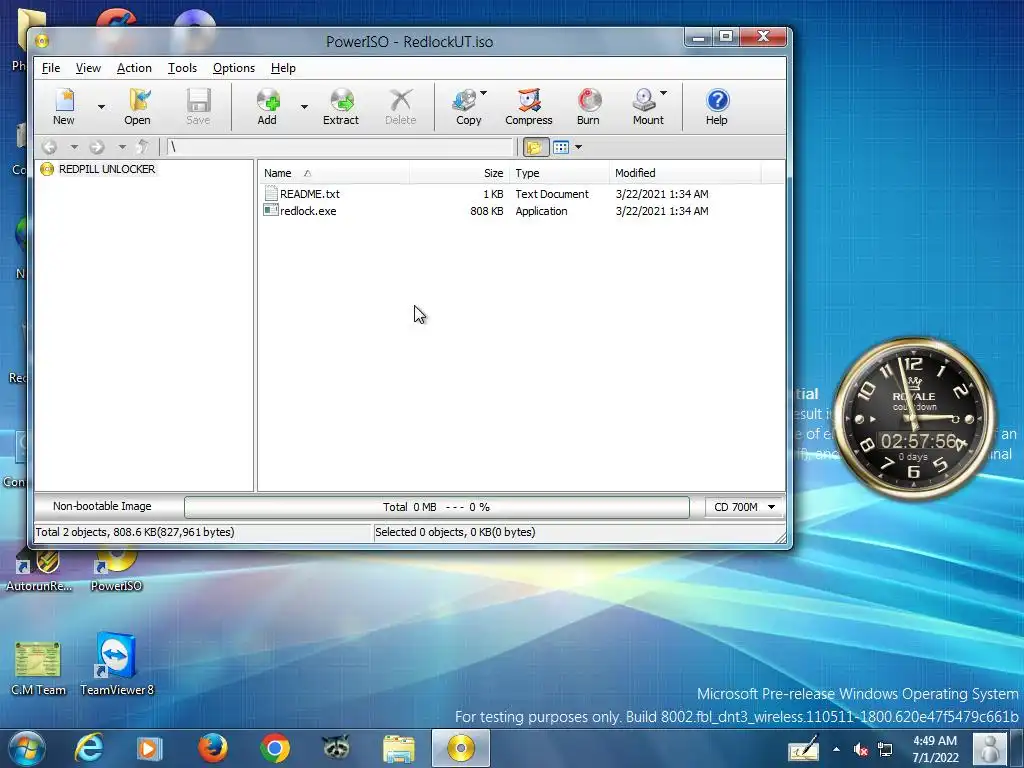This screenshot has height=768, width=1024.
Task: Click Non-bootable Image status label
Action: (x=102, y=506)
